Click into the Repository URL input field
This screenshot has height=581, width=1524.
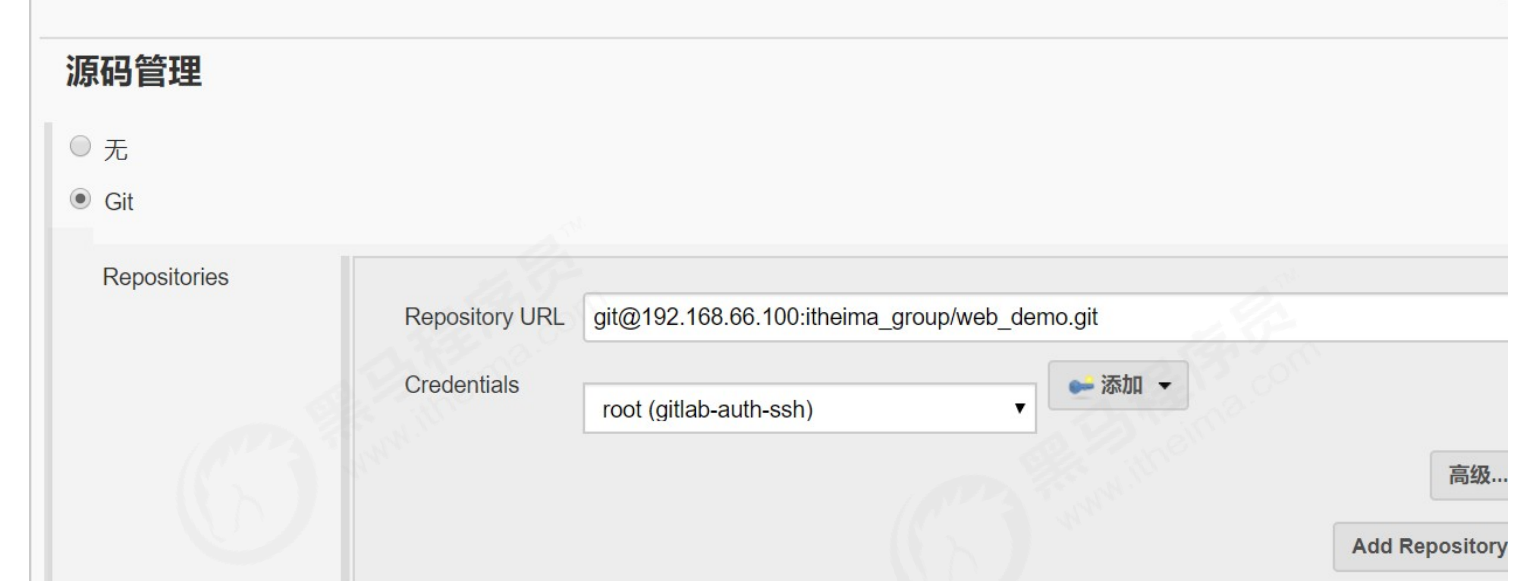point(1044,318)
